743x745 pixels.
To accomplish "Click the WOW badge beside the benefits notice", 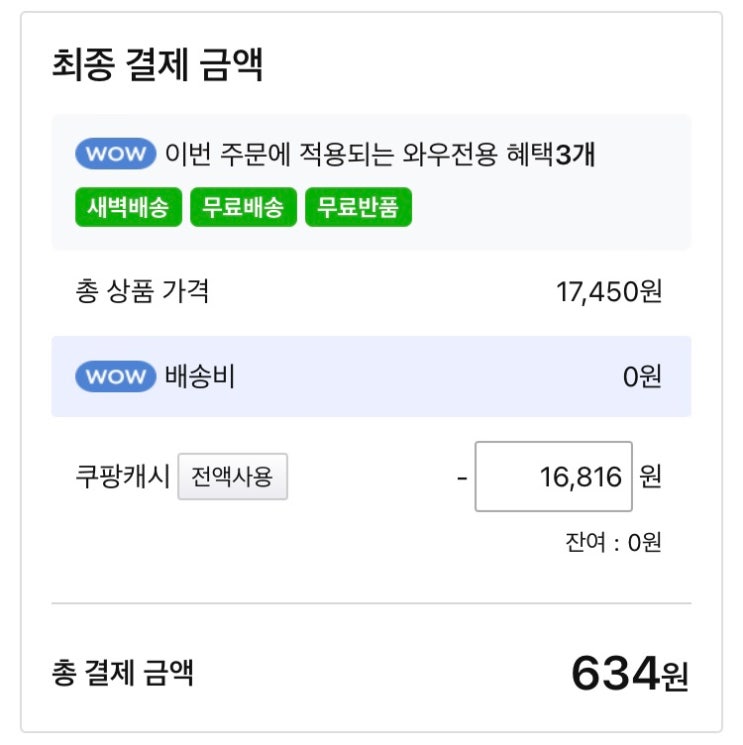I will (x=115, y=154).
